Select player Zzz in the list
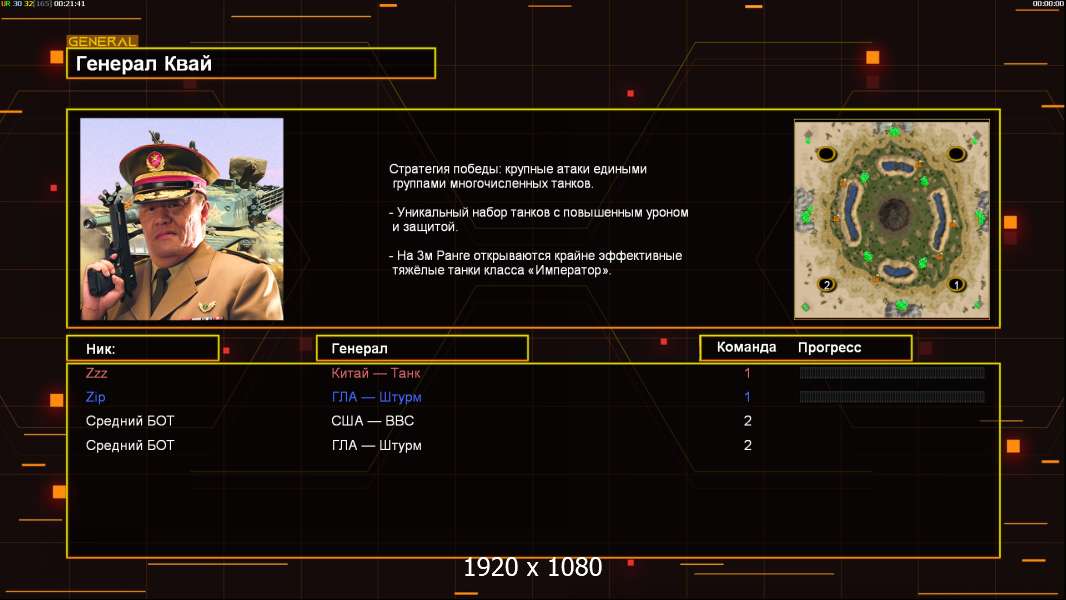1066x600 pixels. point(97,373)
